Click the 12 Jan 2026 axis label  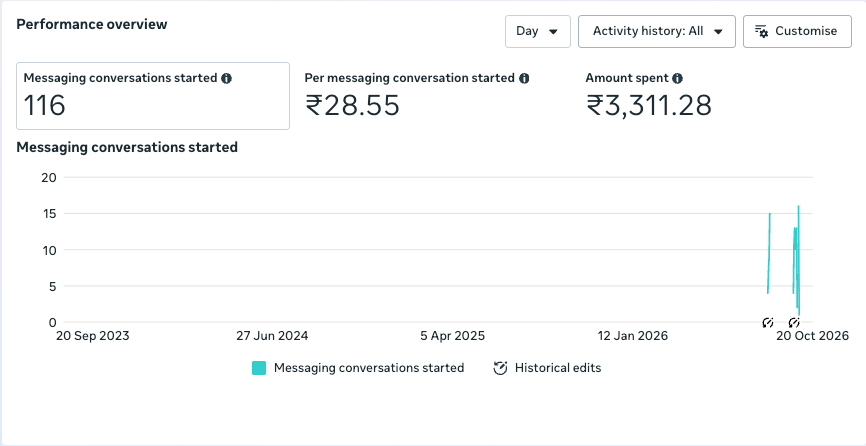click(x=632, y=336)
